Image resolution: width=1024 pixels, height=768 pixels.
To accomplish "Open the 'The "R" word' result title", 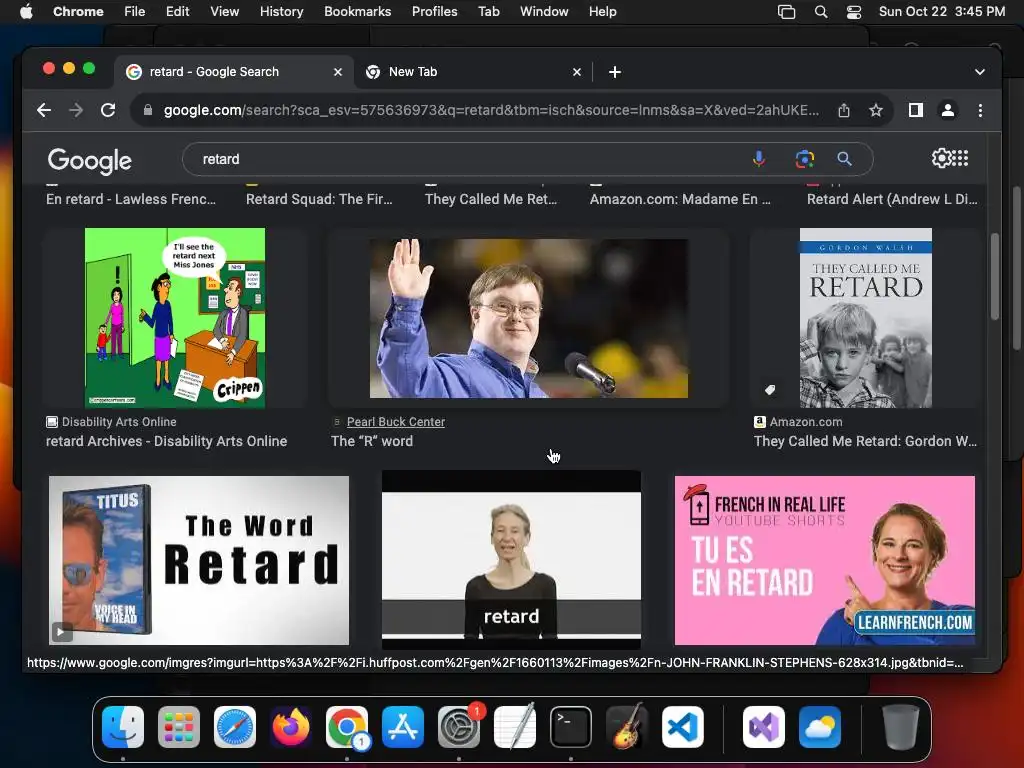I will (372, 441).
